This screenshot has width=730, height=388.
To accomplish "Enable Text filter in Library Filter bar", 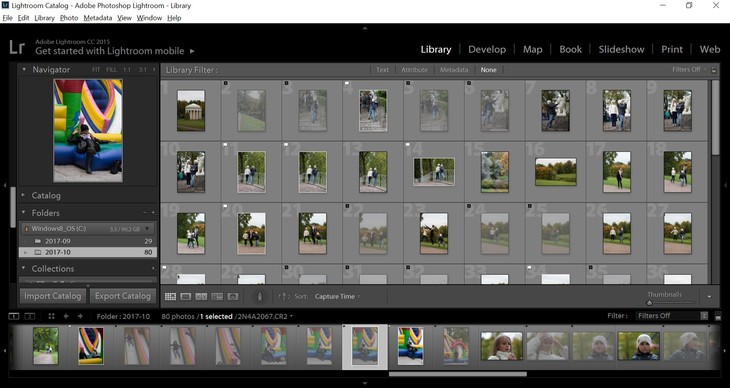I will [x=382, y=70].
